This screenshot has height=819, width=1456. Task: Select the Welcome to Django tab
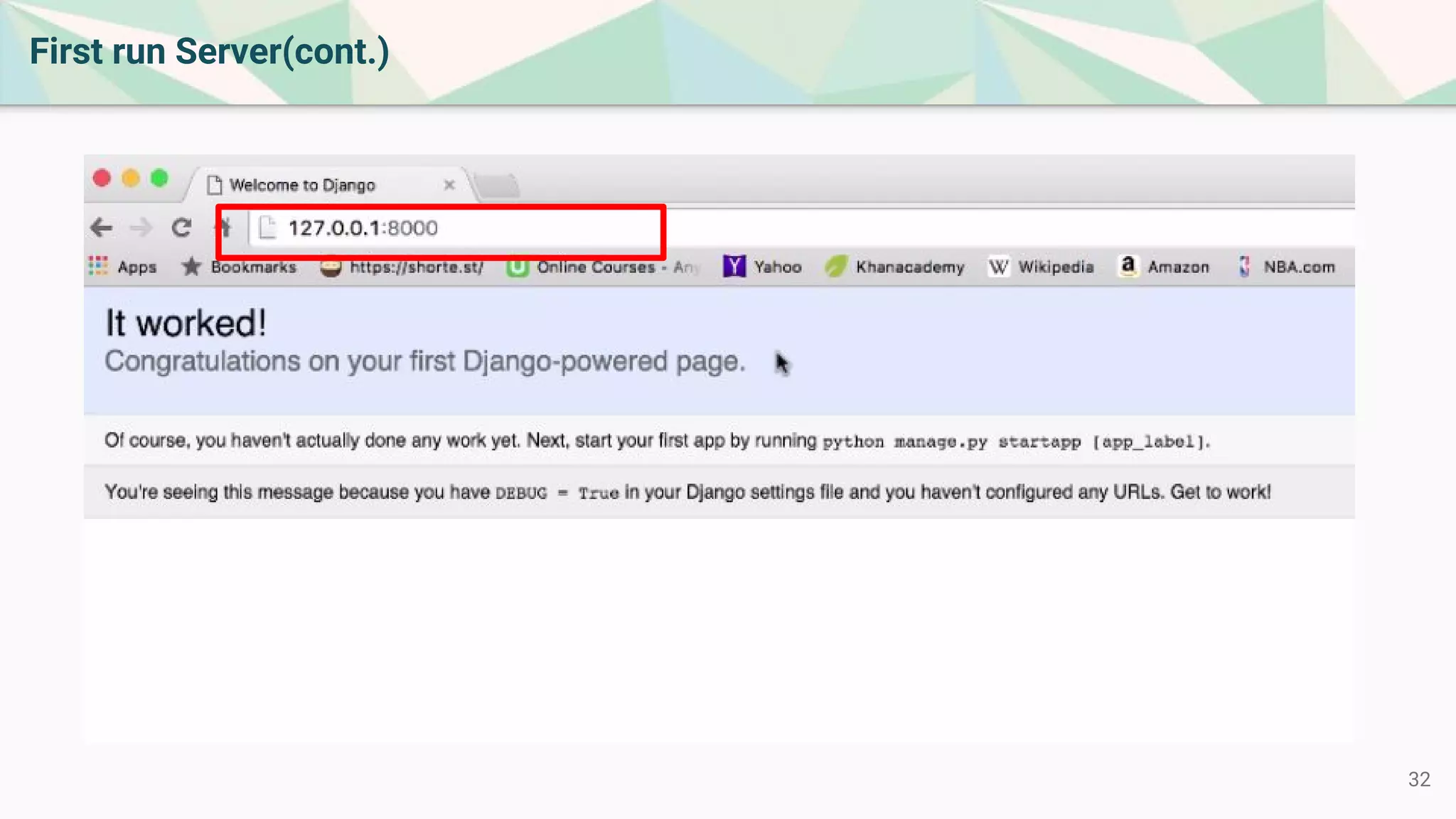tap(328, 185)
